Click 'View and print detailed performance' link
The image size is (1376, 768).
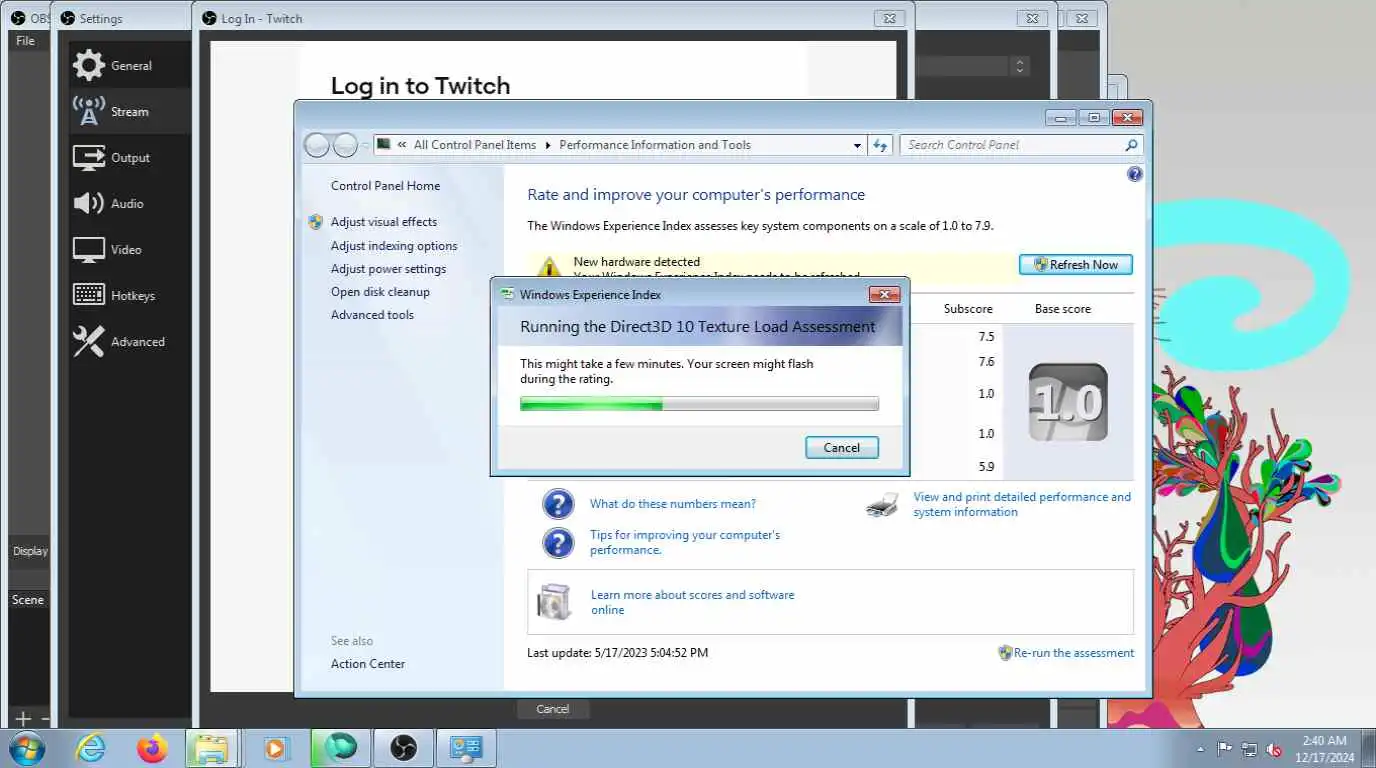(x=1022, y=504)
